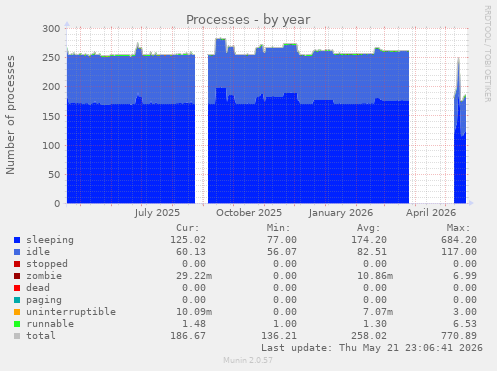Select the 'runnable' legend label
The image size is (497, 371).
click(x=50, y=324)
